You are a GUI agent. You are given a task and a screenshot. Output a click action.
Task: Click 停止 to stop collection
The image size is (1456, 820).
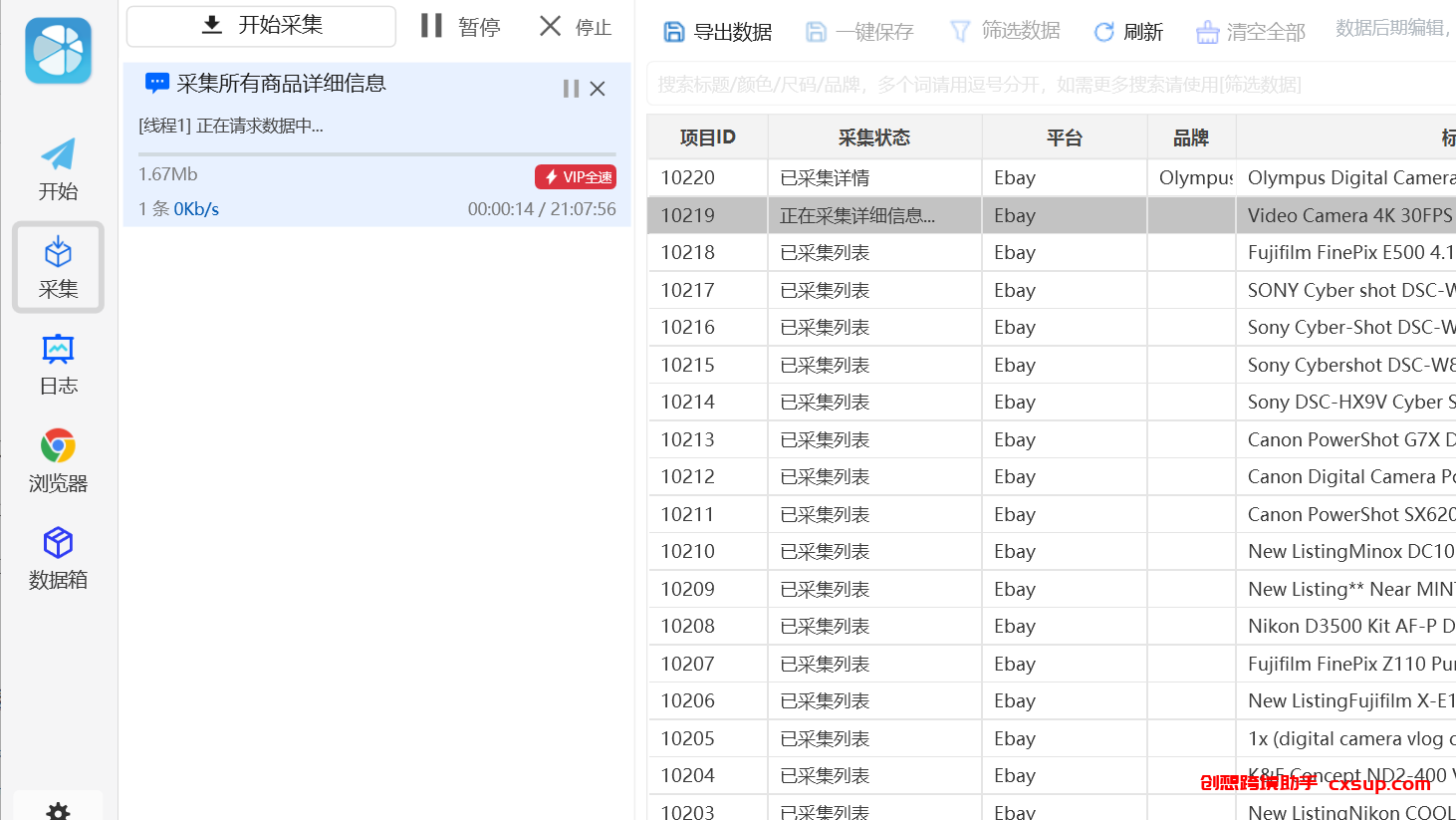(x=576, y=27)
